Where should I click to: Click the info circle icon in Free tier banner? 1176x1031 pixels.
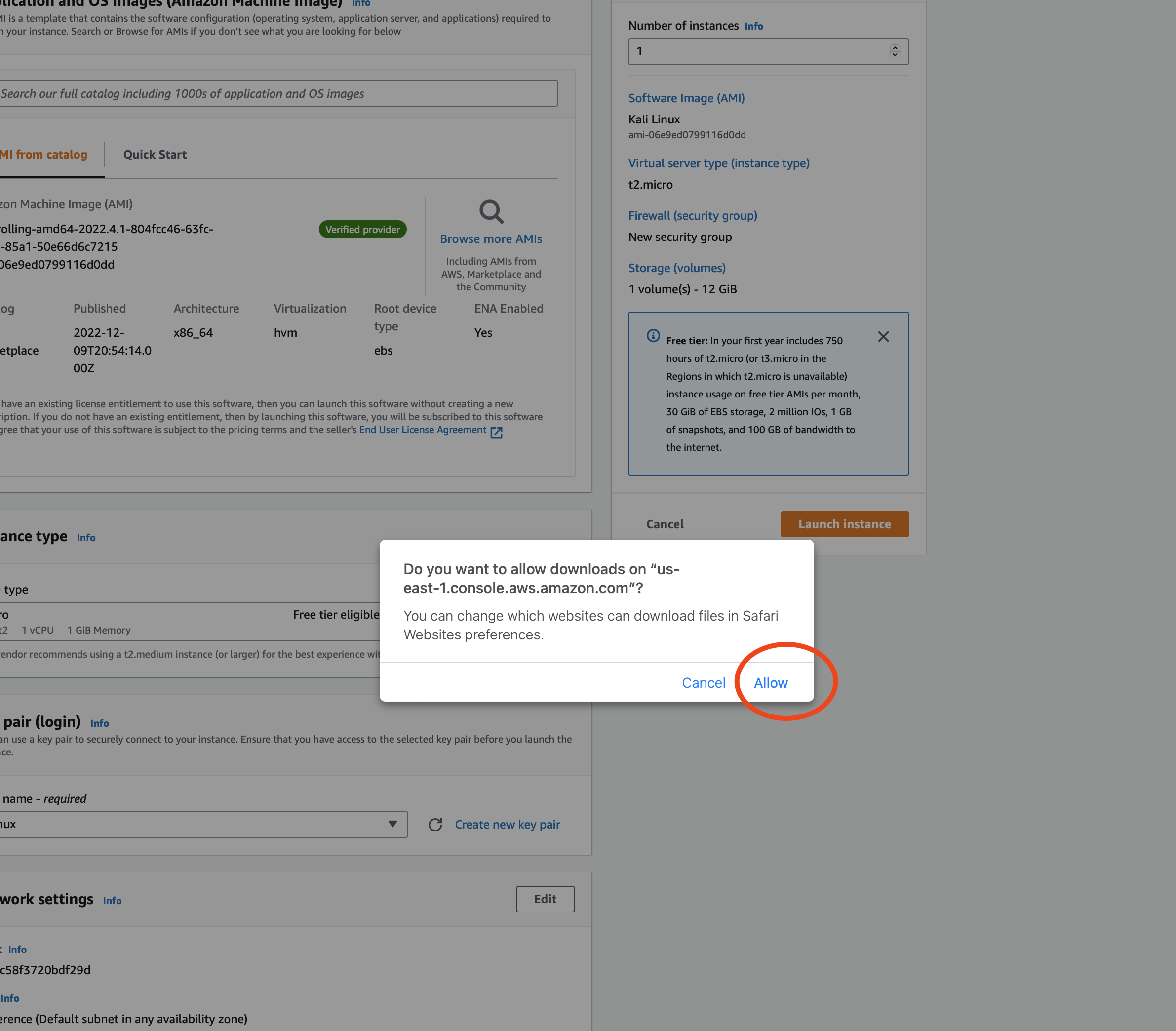click(x=653, y=335)
